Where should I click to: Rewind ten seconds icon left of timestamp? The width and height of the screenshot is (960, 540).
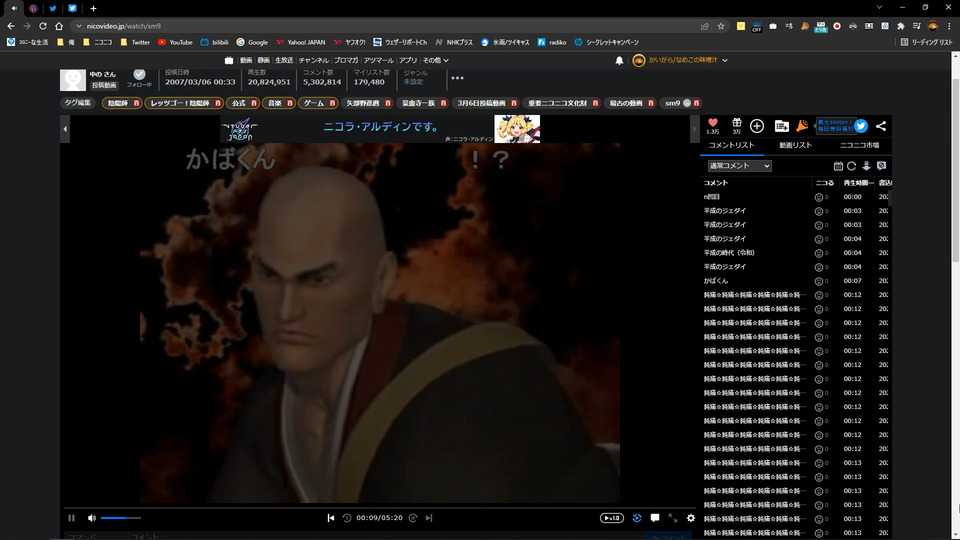pyautogui.click(x=347, y=518)
